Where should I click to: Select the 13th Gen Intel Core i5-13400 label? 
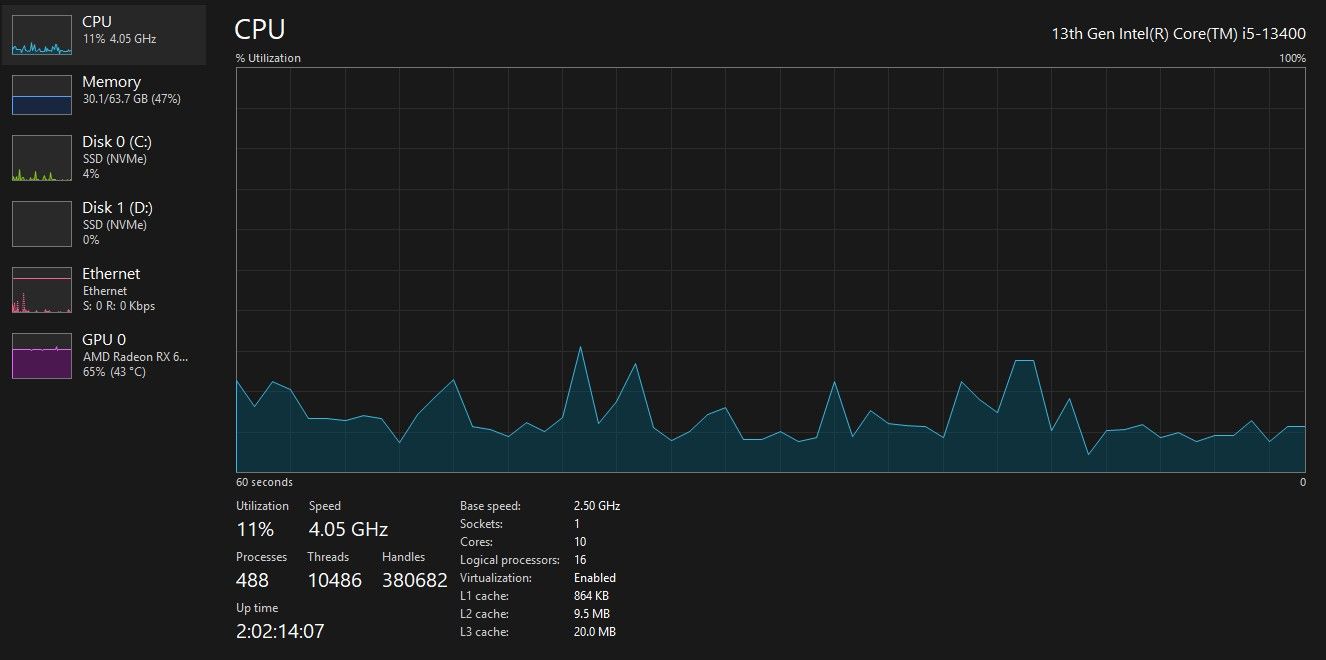(1178, 33)
